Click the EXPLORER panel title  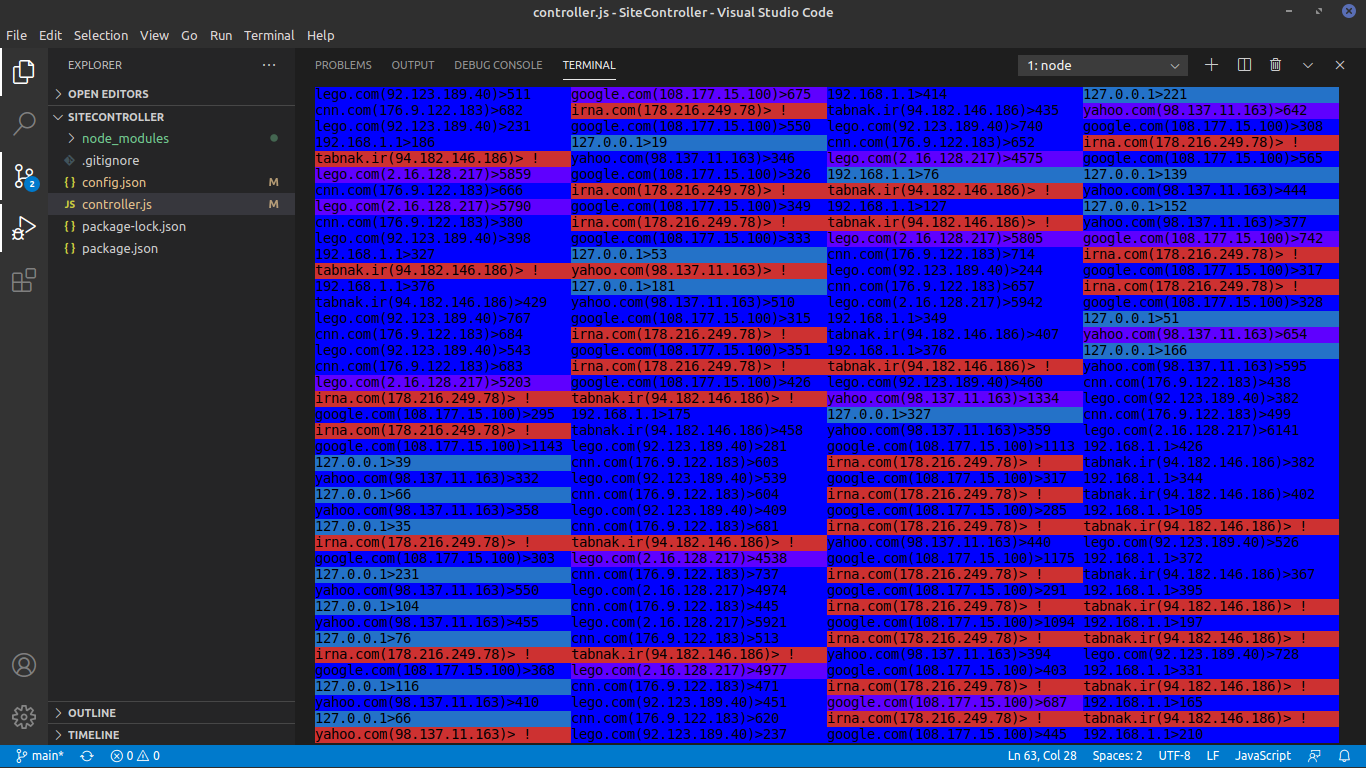point(95,65)
